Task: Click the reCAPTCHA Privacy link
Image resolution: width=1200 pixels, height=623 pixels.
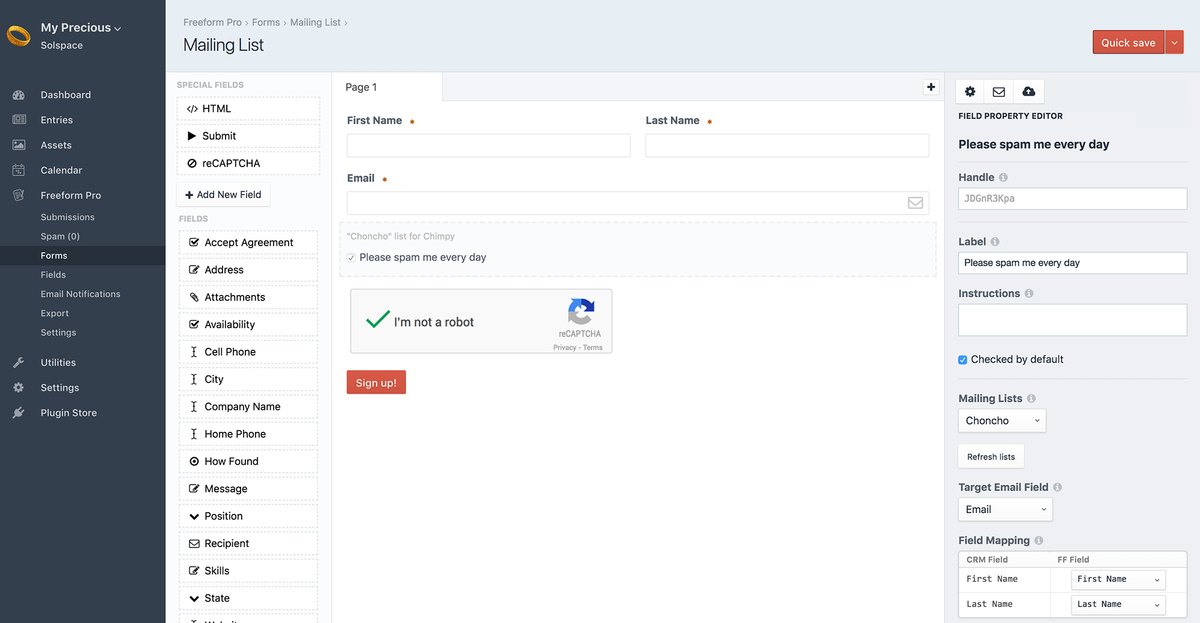Action: click(564, 347)
